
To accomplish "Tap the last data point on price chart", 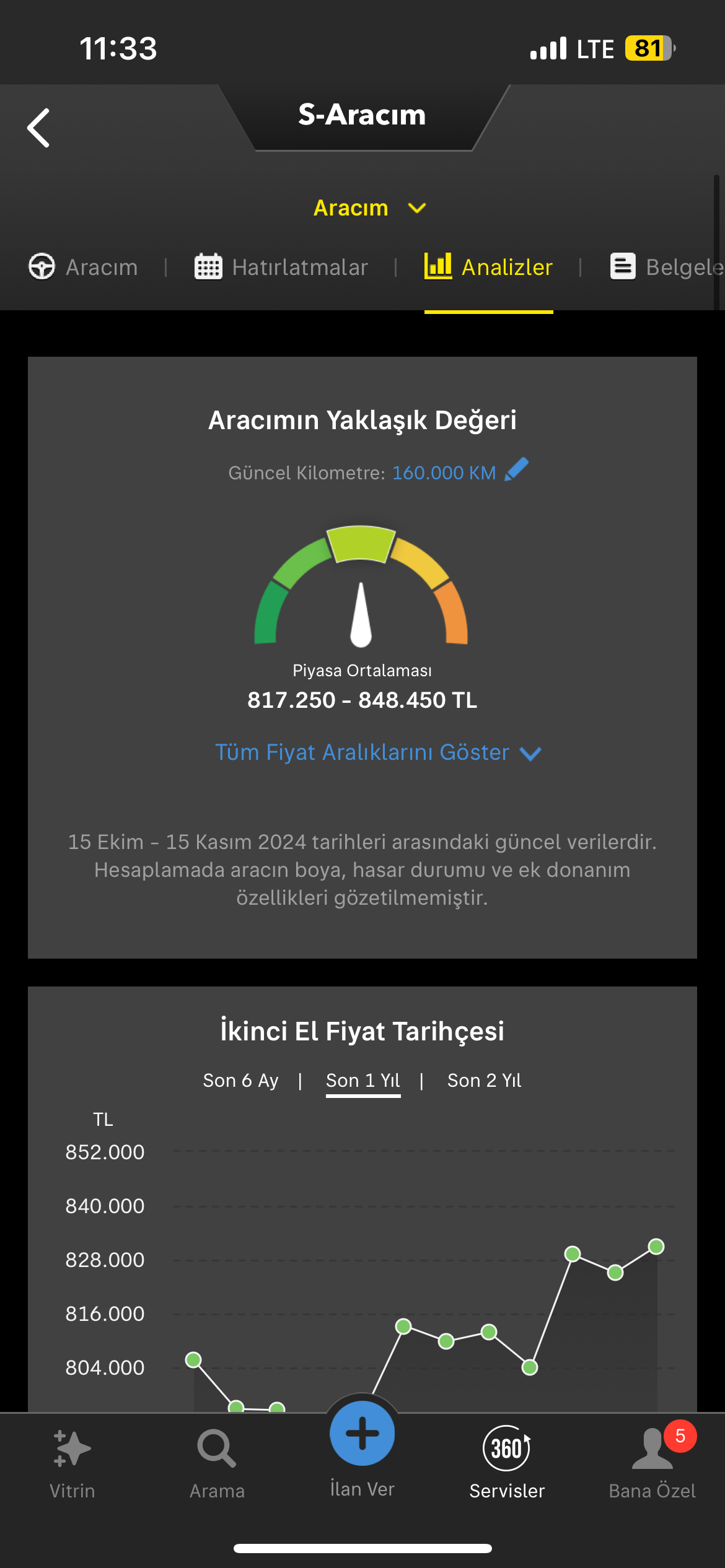I will click(x=656, y=1246).
